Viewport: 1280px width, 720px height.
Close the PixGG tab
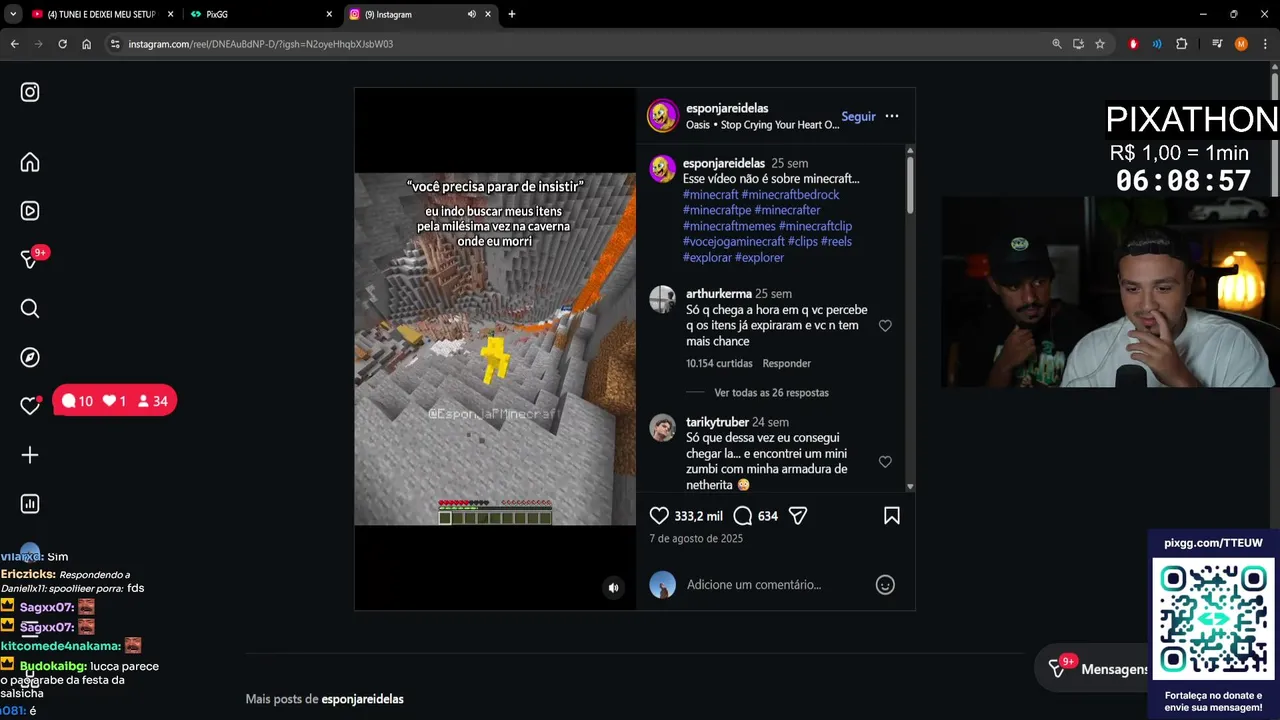(329, 14)
